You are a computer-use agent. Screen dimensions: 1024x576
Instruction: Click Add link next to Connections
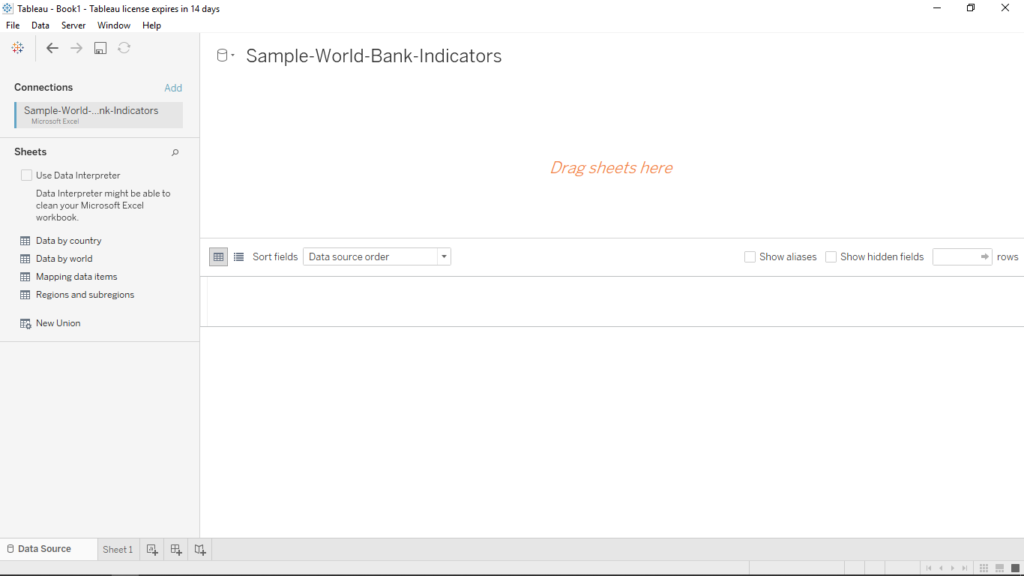click(173, 88)
